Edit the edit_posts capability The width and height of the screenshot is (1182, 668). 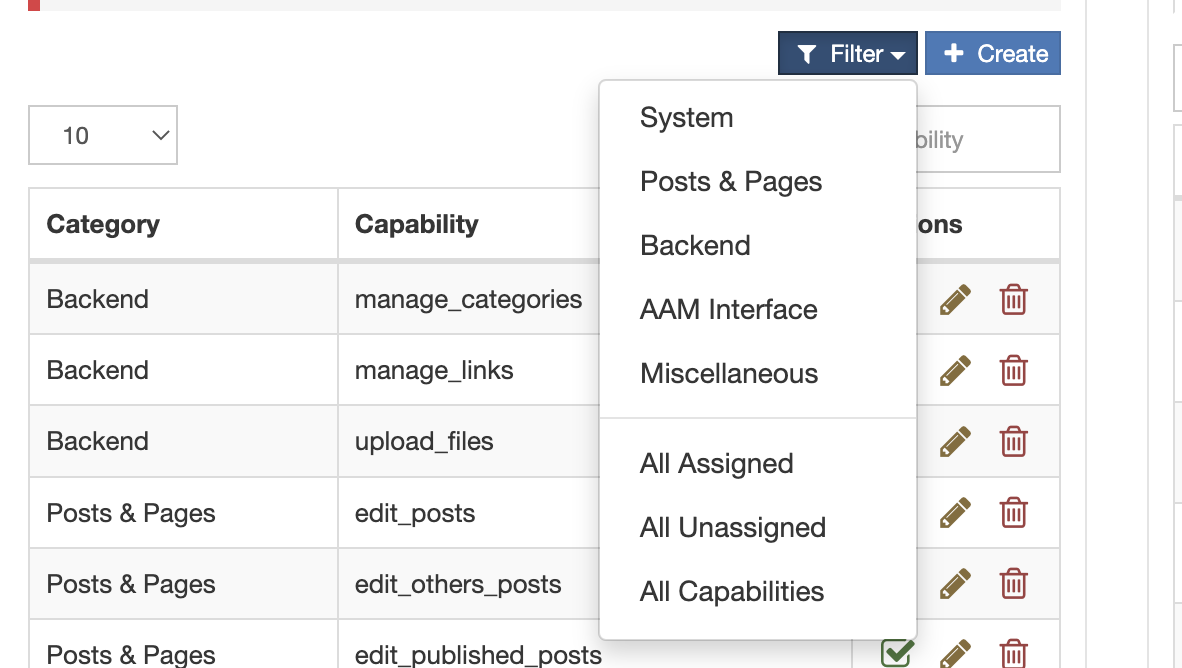coord(955,512)
